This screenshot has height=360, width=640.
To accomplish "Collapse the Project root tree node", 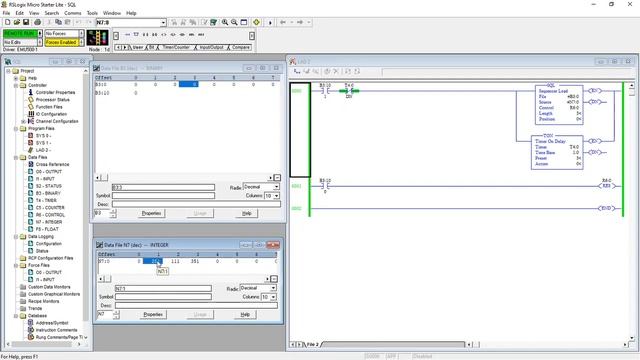I will click(8, 71).
